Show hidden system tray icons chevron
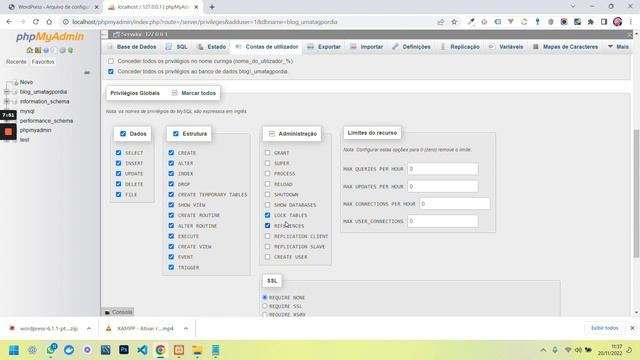The height and width of the screenshot is (360, 640). (543, 350)
